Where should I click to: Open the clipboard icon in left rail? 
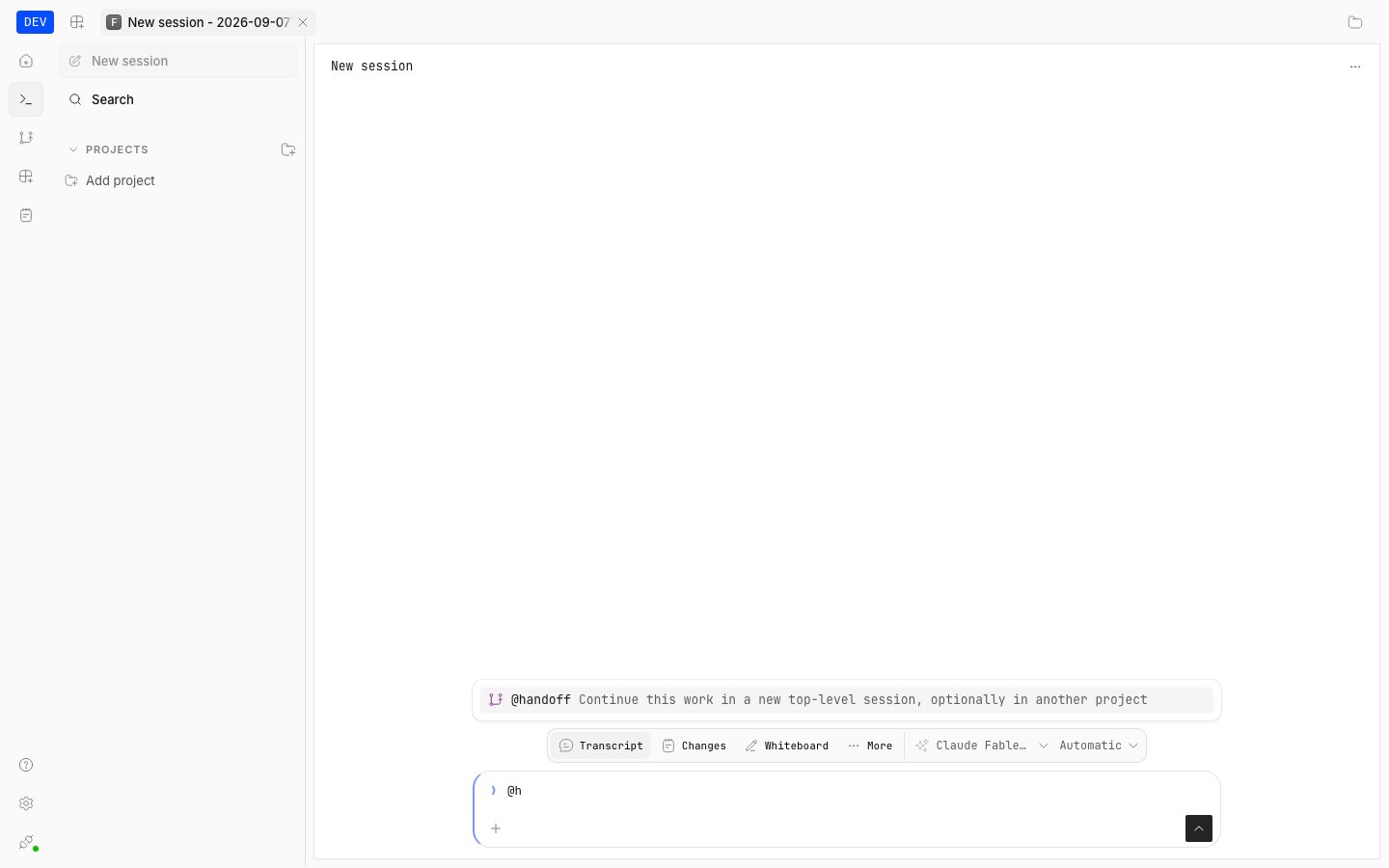26,215
